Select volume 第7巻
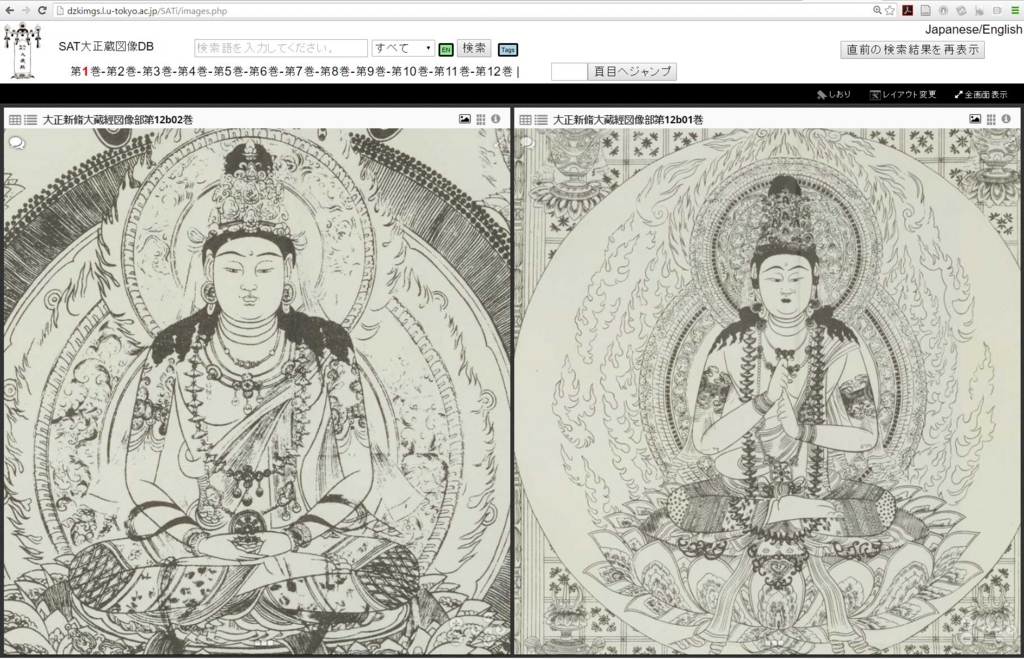Viewport: 1024px width, 659px height. click(299, 71)
